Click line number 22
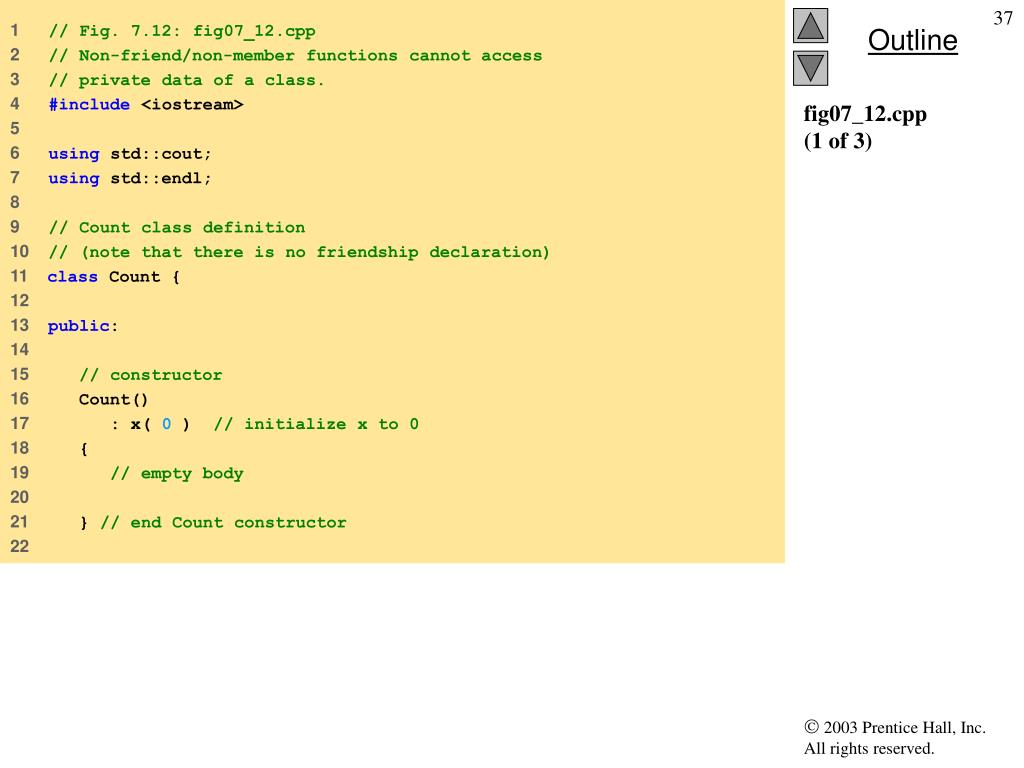 (20, 547)
